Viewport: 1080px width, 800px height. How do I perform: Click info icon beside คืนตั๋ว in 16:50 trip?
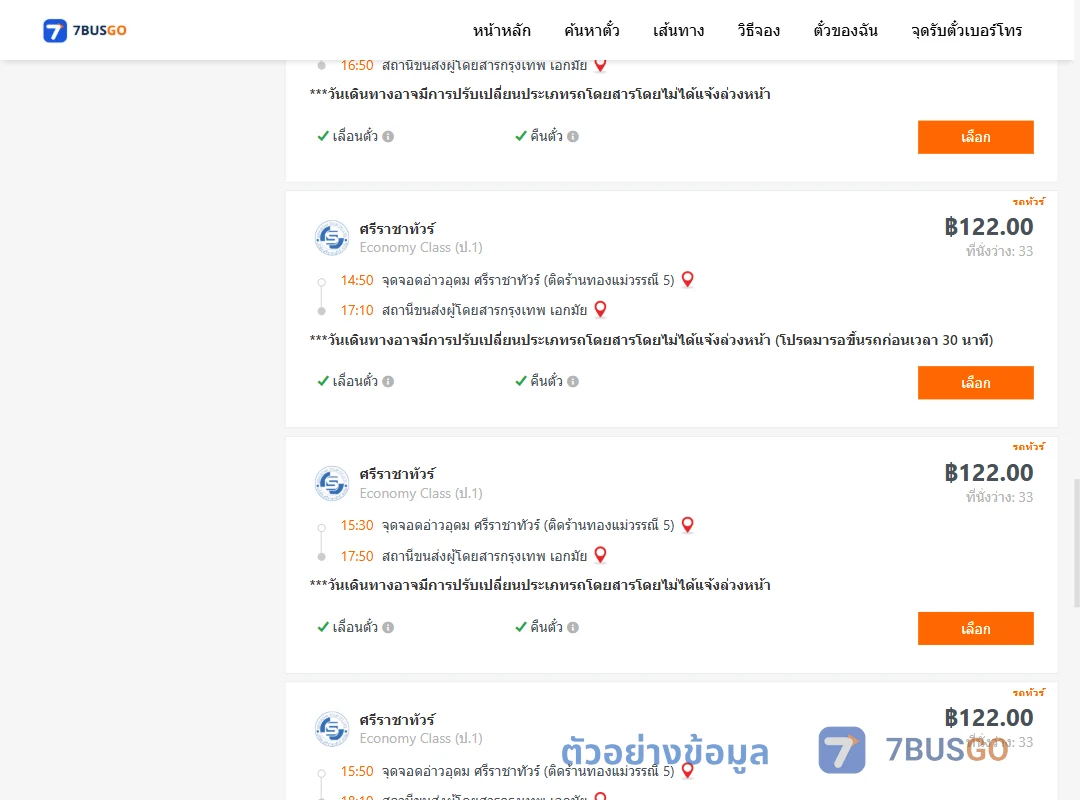coord(573,136)
